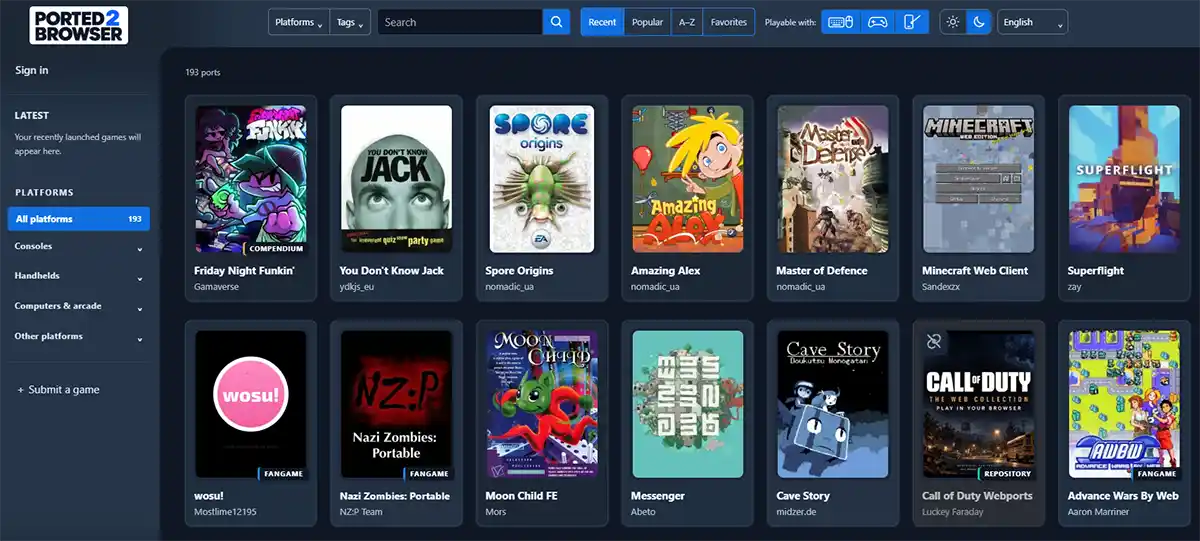Image resolution: width=1200 pixels, height=541 pixels.
Task: Expand the Consoles platform group
Action: (x=78, y=247)
